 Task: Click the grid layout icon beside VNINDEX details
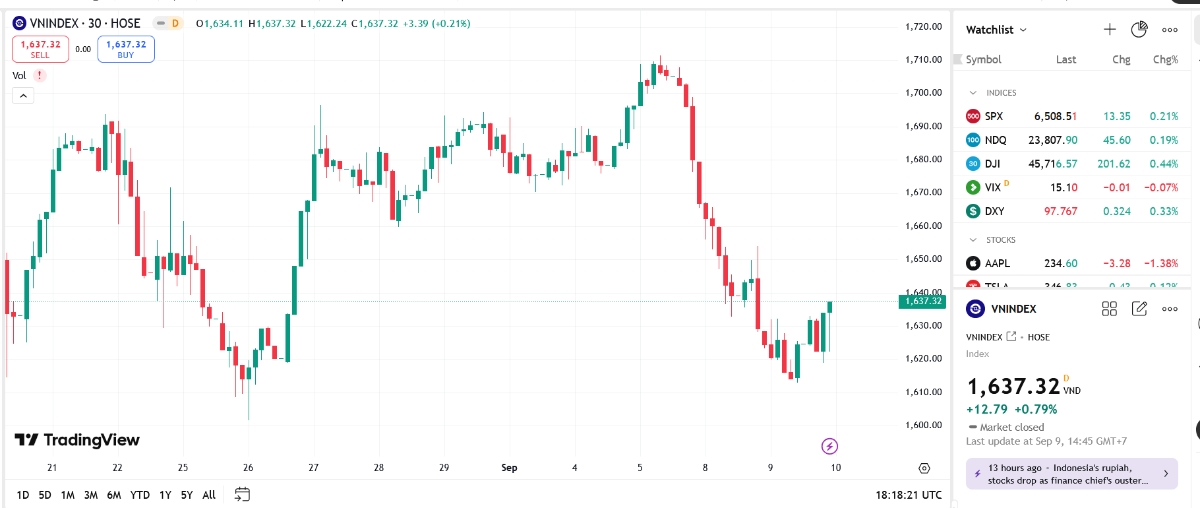pos(1109,309)
